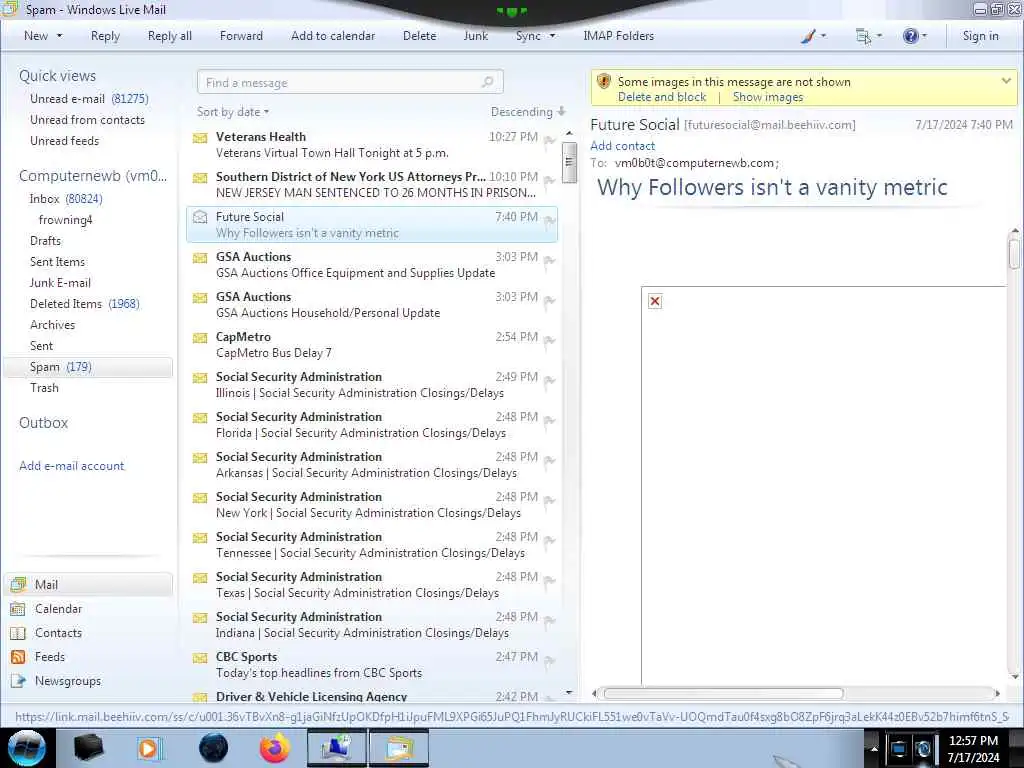Click the preview pane vertical scrollbar thumb
Screen dimensions: 1024x768
pyautogui.click(x=1014, y=254)
